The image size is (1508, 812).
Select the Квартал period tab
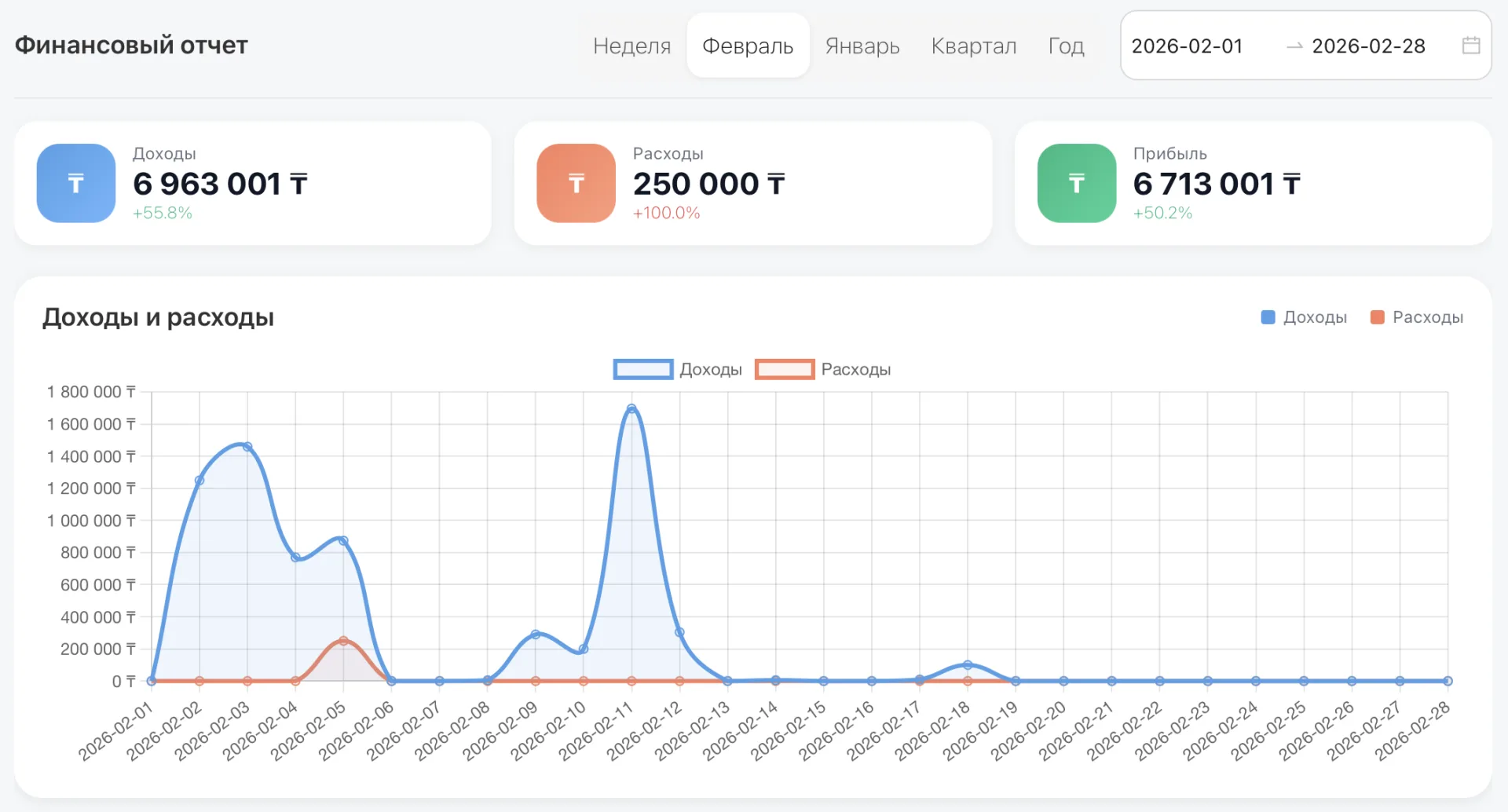974,46
